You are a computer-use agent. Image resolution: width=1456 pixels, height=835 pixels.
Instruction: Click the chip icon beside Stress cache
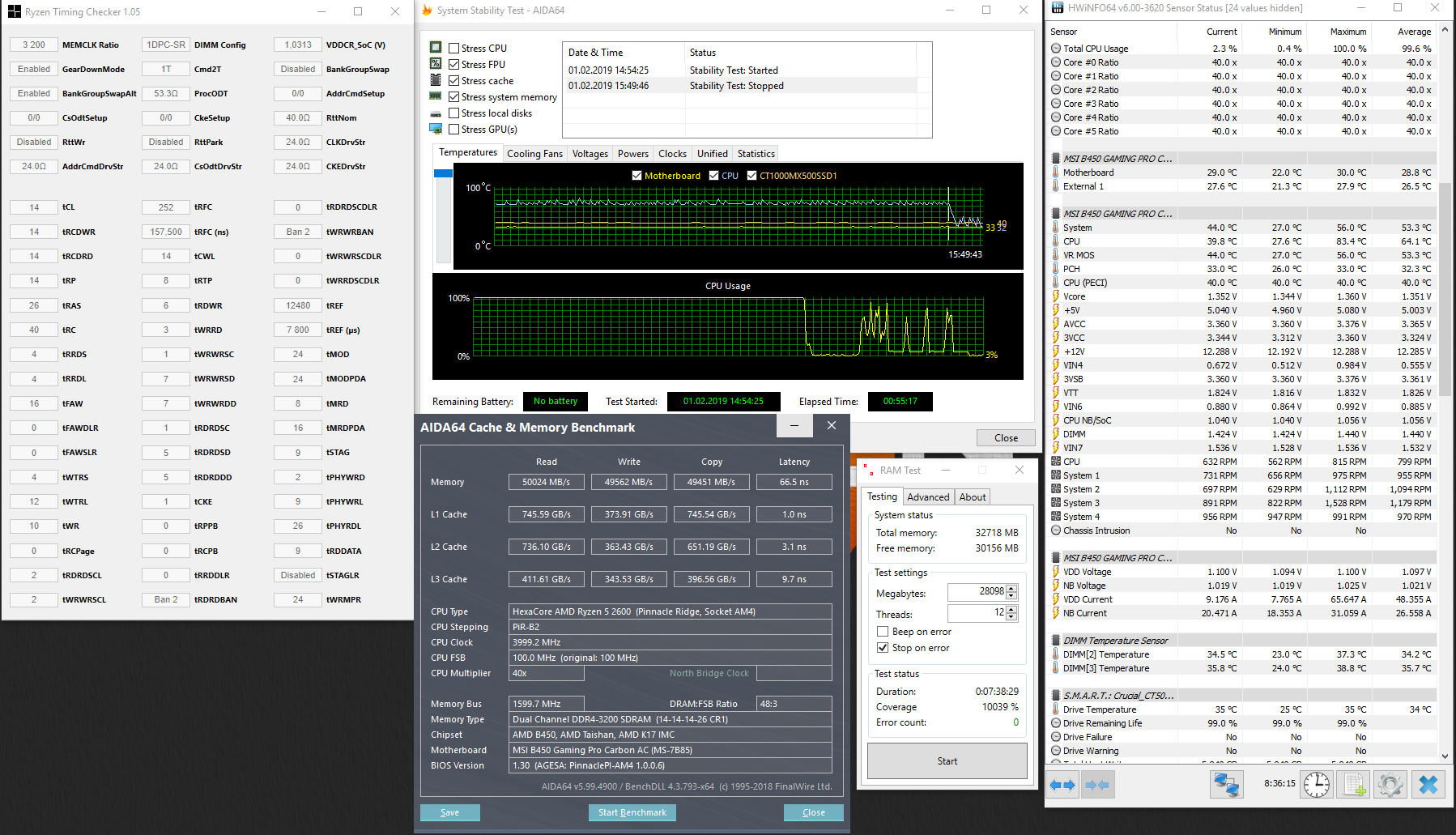(436, 80)
